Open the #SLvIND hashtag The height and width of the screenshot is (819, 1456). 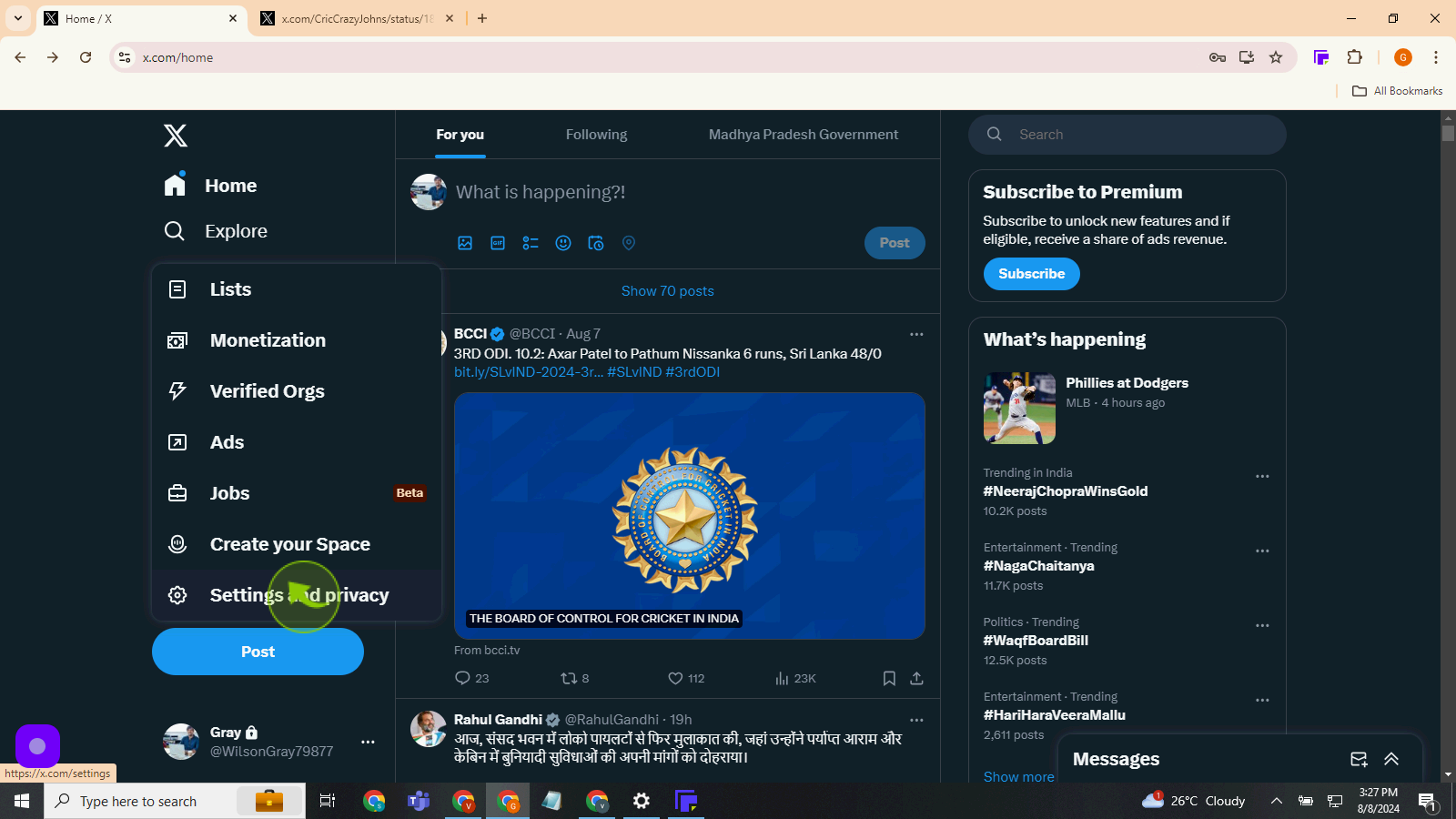pos(634,372)
